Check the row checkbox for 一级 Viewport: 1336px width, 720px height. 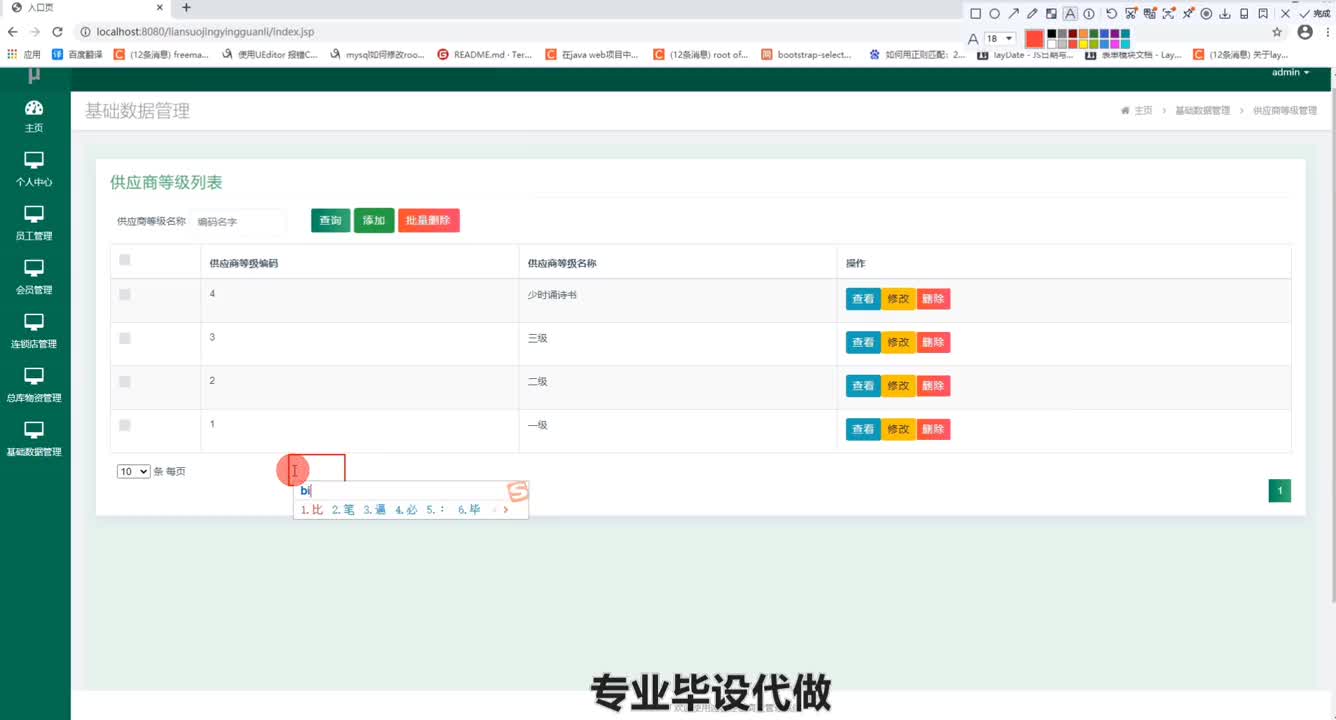tap(124, 424)
